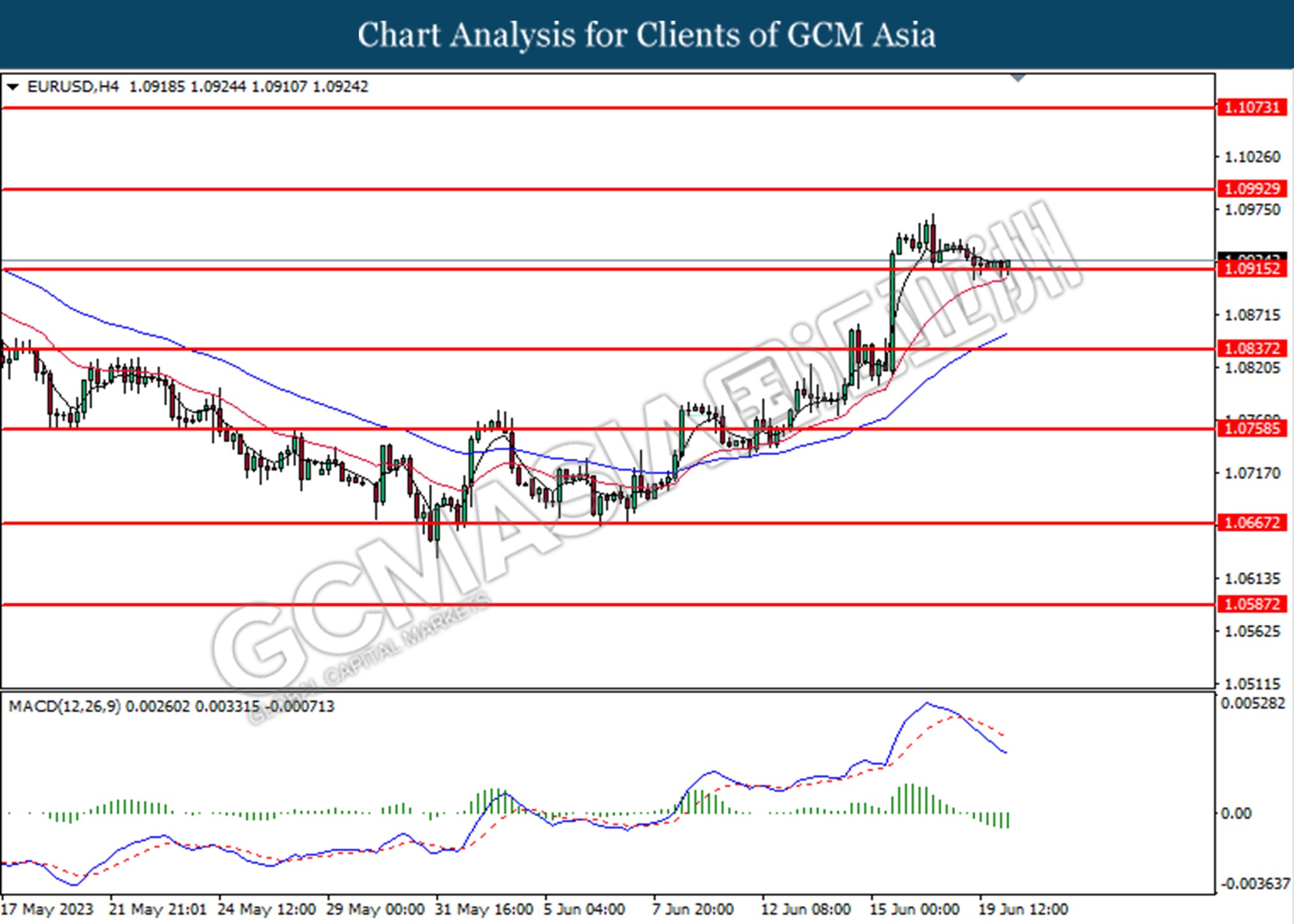The height and width of the screenshot is (924, 1294).
Task: Click the Chart Analysis for Clients header title
Action: [x=646, y=35]
